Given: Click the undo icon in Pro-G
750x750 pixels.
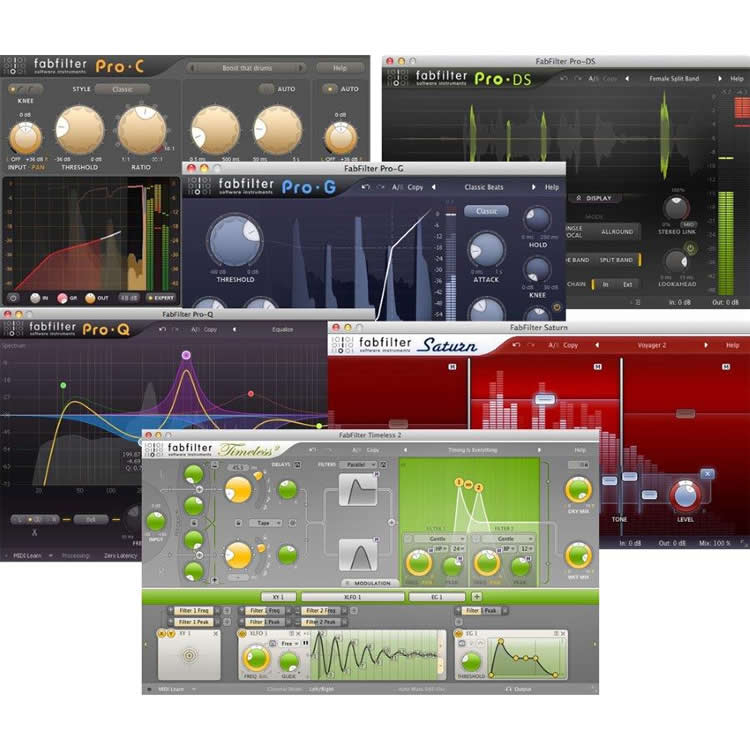Looking at the screenshot, I should tap(365, 187).
